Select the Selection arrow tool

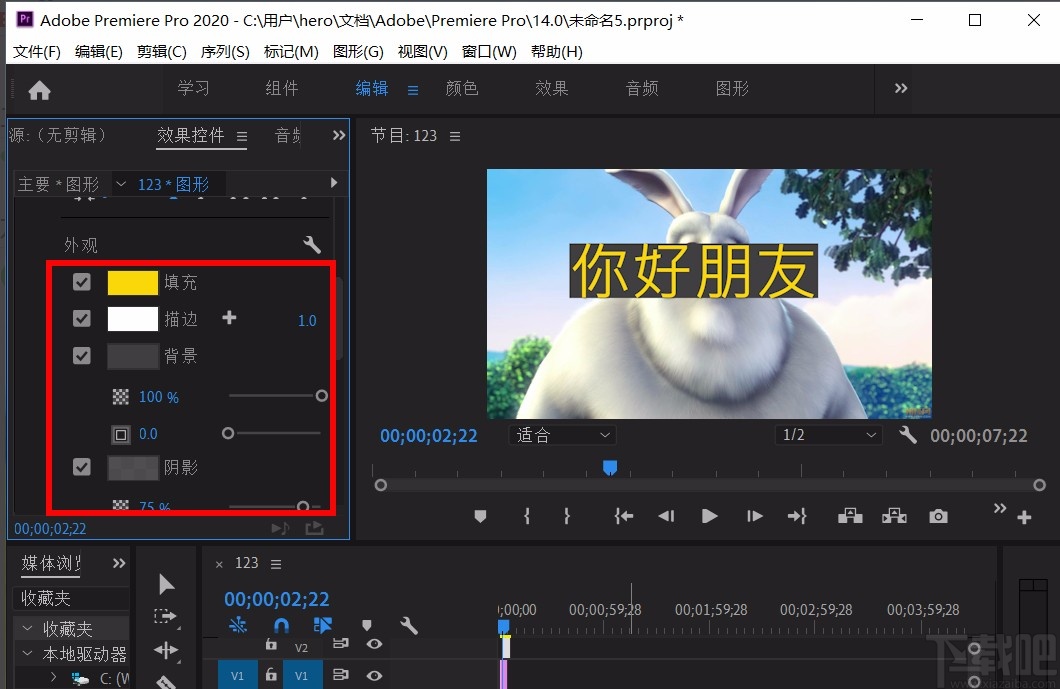(166, 584)
